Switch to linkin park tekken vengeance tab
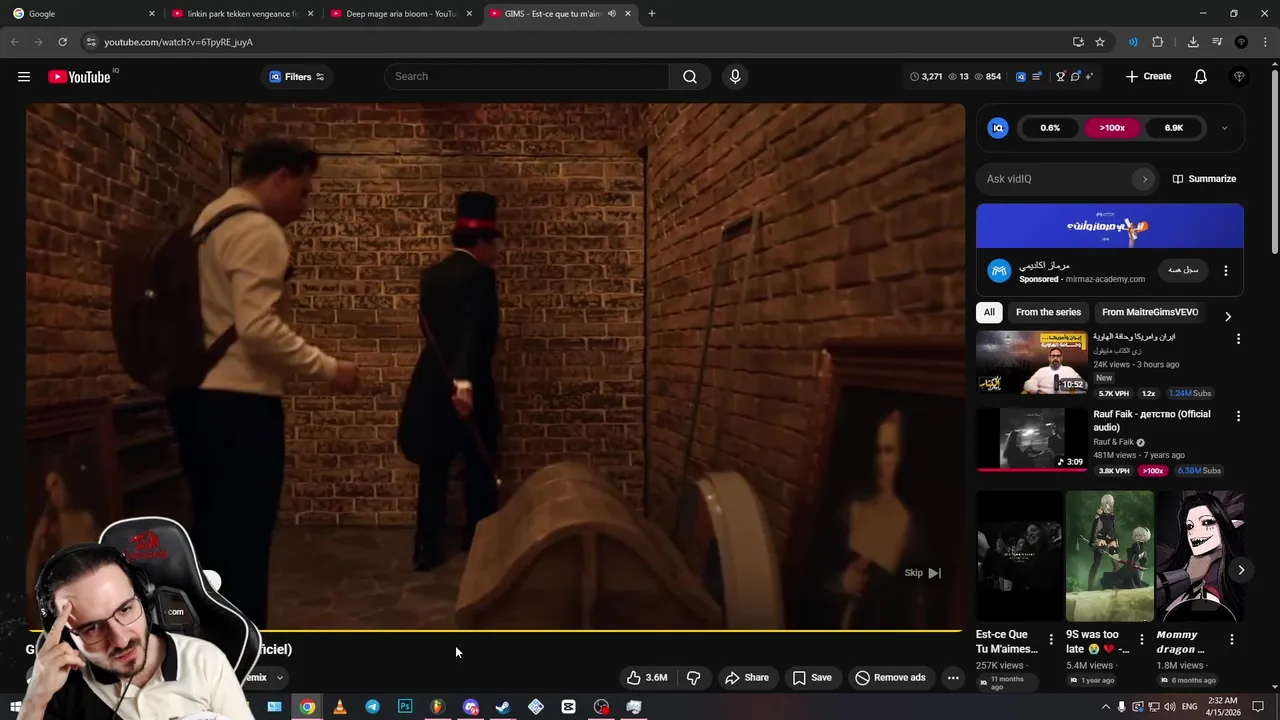Image resolution: width=1280 pixels, height=720 pixels. click(242, 14)
